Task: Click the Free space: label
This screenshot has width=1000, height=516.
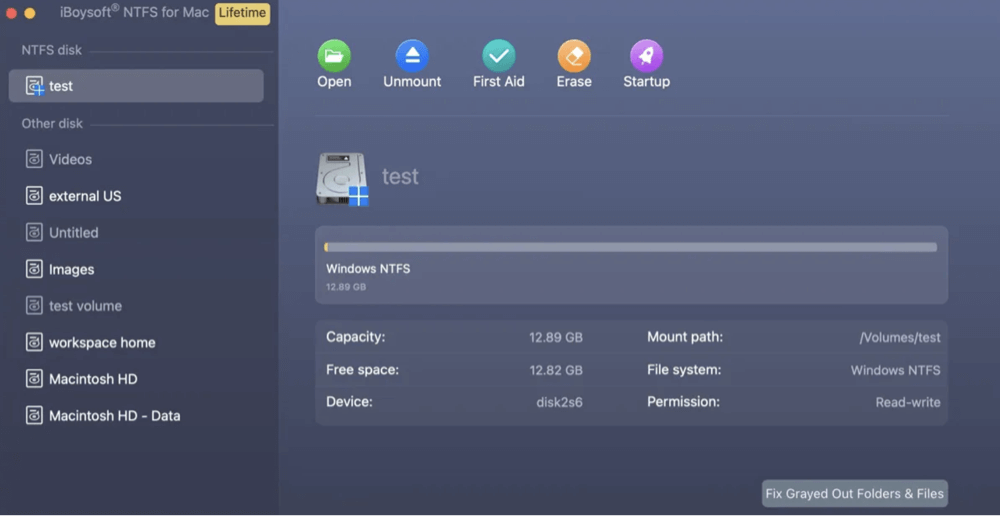Action: point(362,370)
